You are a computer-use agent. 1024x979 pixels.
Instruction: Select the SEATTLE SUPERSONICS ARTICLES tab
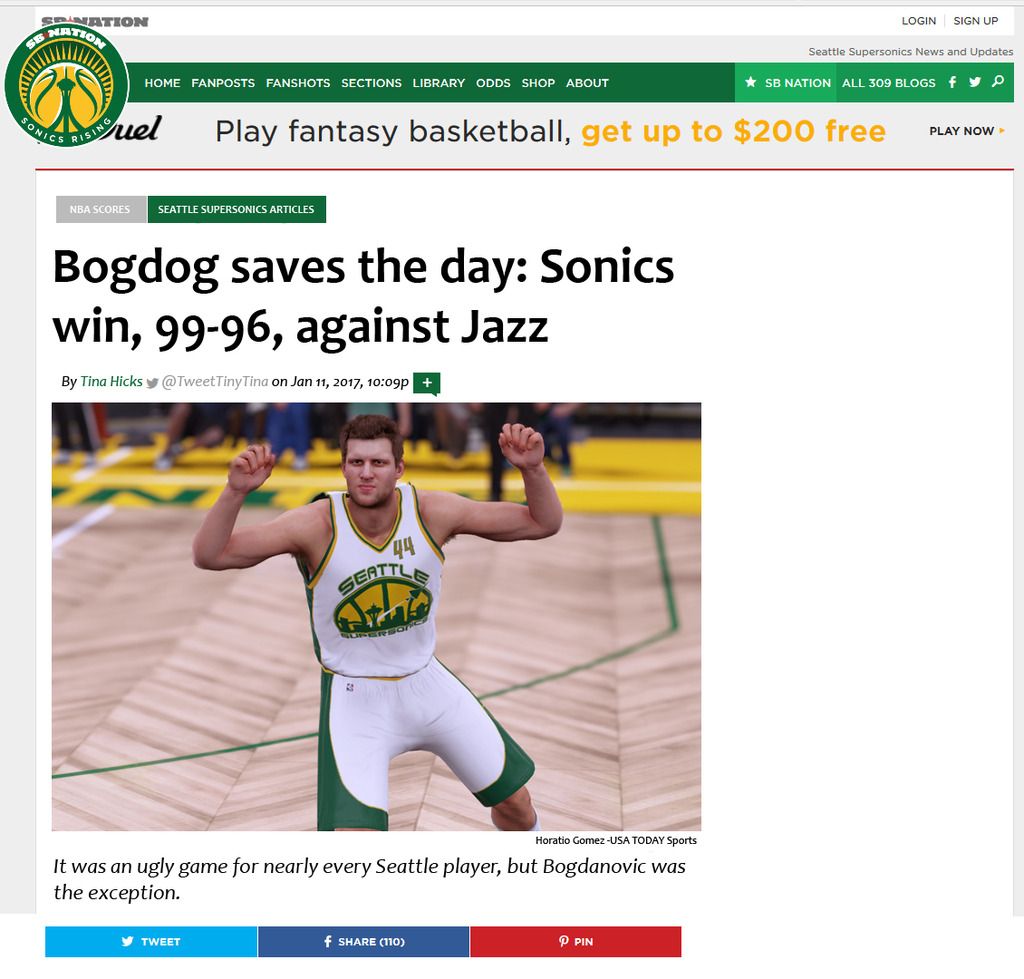click(236, 210)
